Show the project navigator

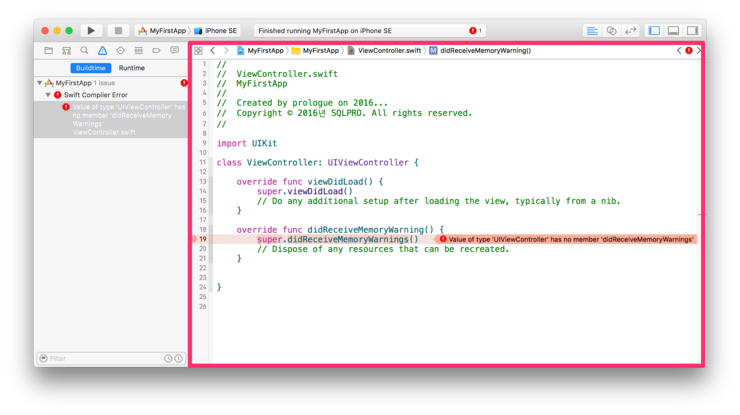click(x=48, y=51)
